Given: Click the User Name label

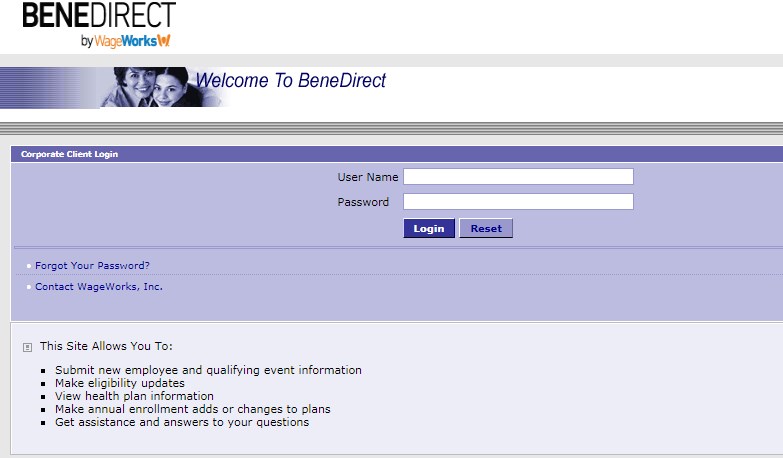Looking at the screenshot, I should (x=368, y=177).
